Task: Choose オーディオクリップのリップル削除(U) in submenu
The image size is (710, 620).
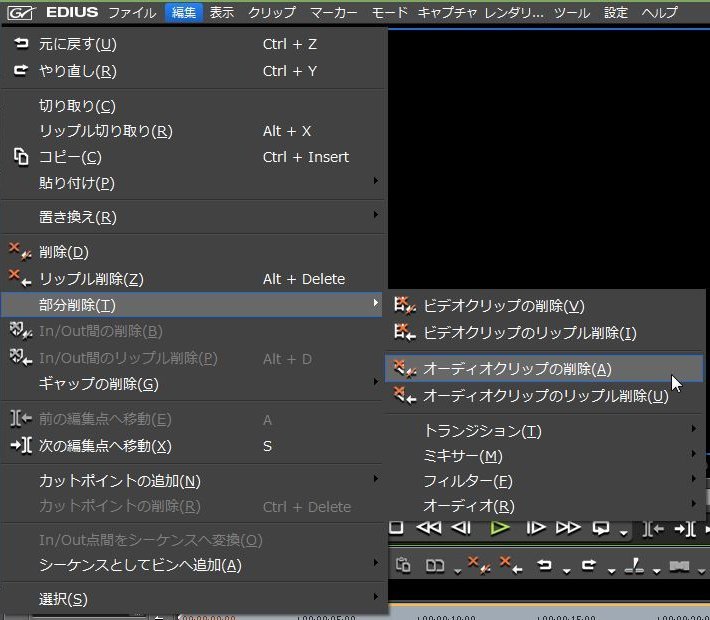Action: (x=545, y=395)
